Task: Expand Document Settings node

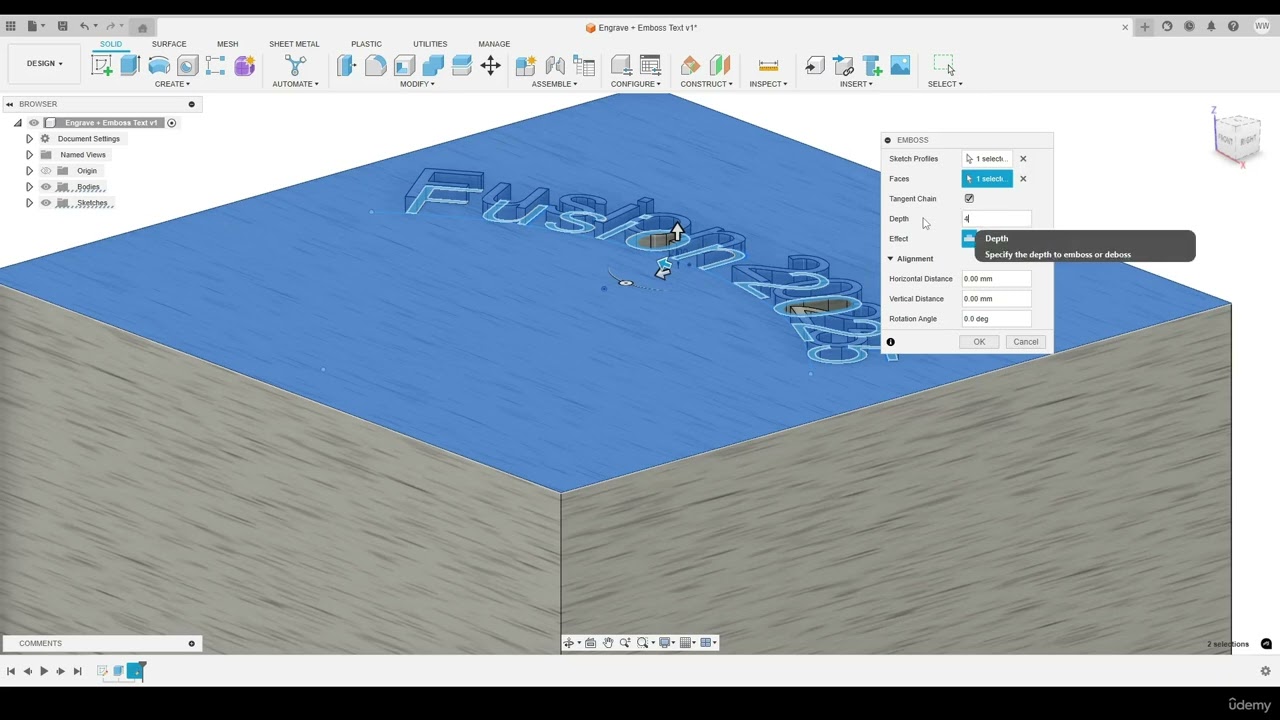Action: 29,139
